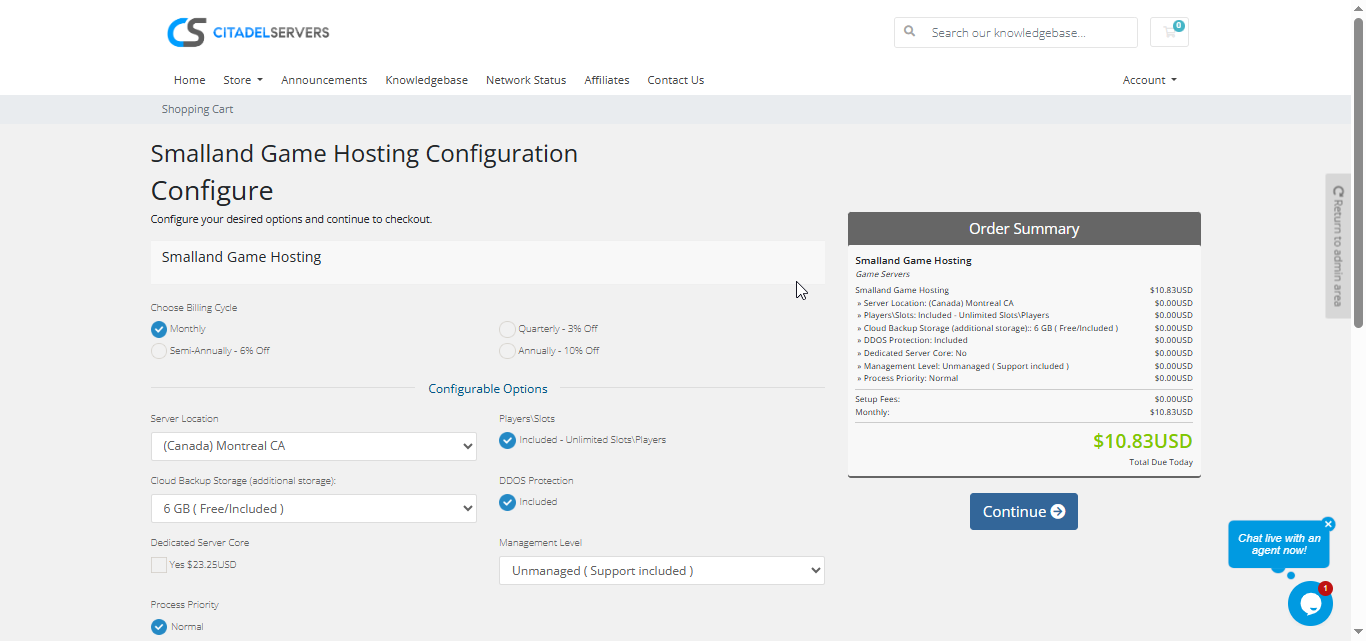Expand the Cloud Backup Storage dropdown
Viewport: 1366px width, 641px height.
click(x=313, y=508)
